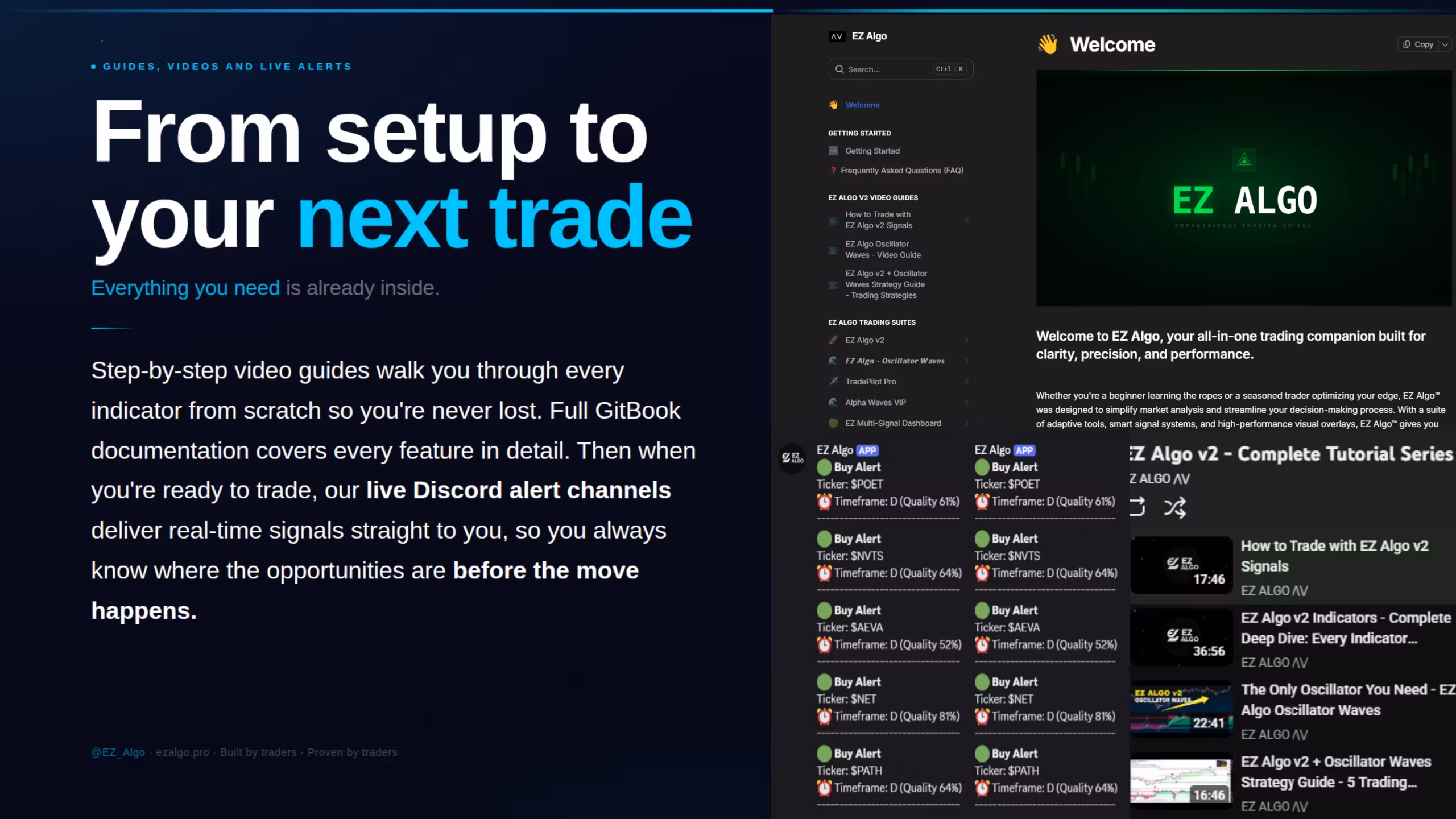Image resolution: width=1456 pixels, height=819 pixels.
Task: Open EZ Algo Oscillator Waves - Video Guide
Action: pos(883,249)
